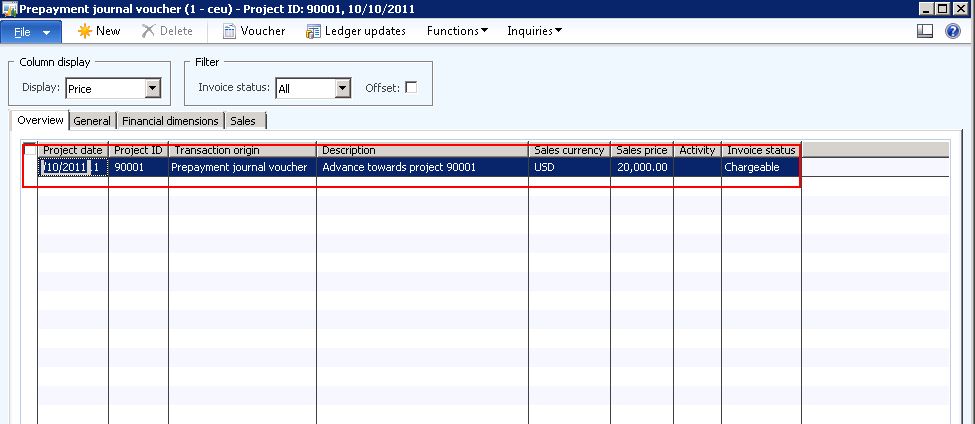Viewport: 975px width, 424px height.
Task: Click the Help question mark icon
Action: (953, 31)
